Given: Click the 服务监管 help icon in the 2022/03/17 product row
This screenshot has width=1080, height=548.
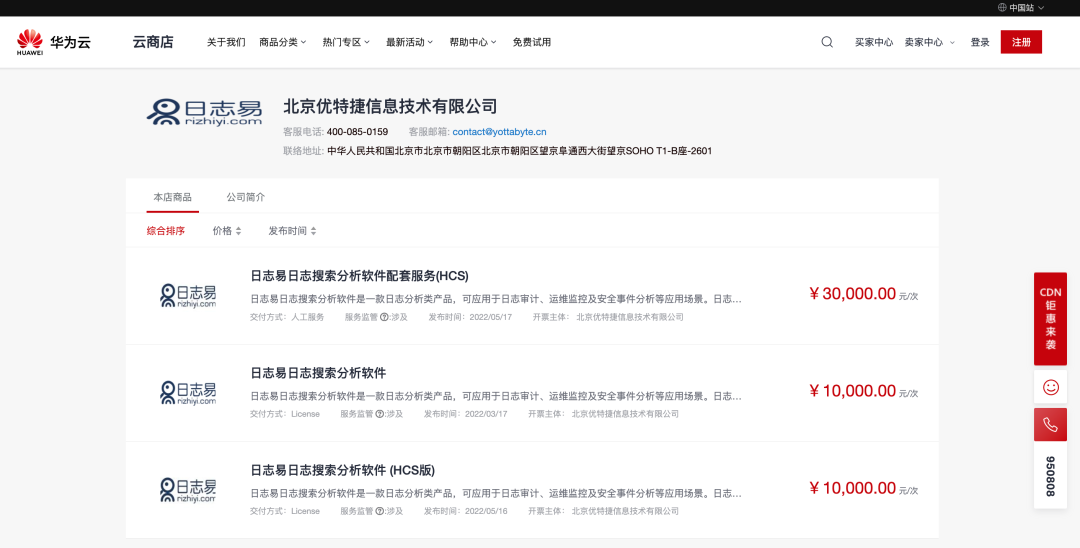Looking at the screenshot, I should 380,414.
